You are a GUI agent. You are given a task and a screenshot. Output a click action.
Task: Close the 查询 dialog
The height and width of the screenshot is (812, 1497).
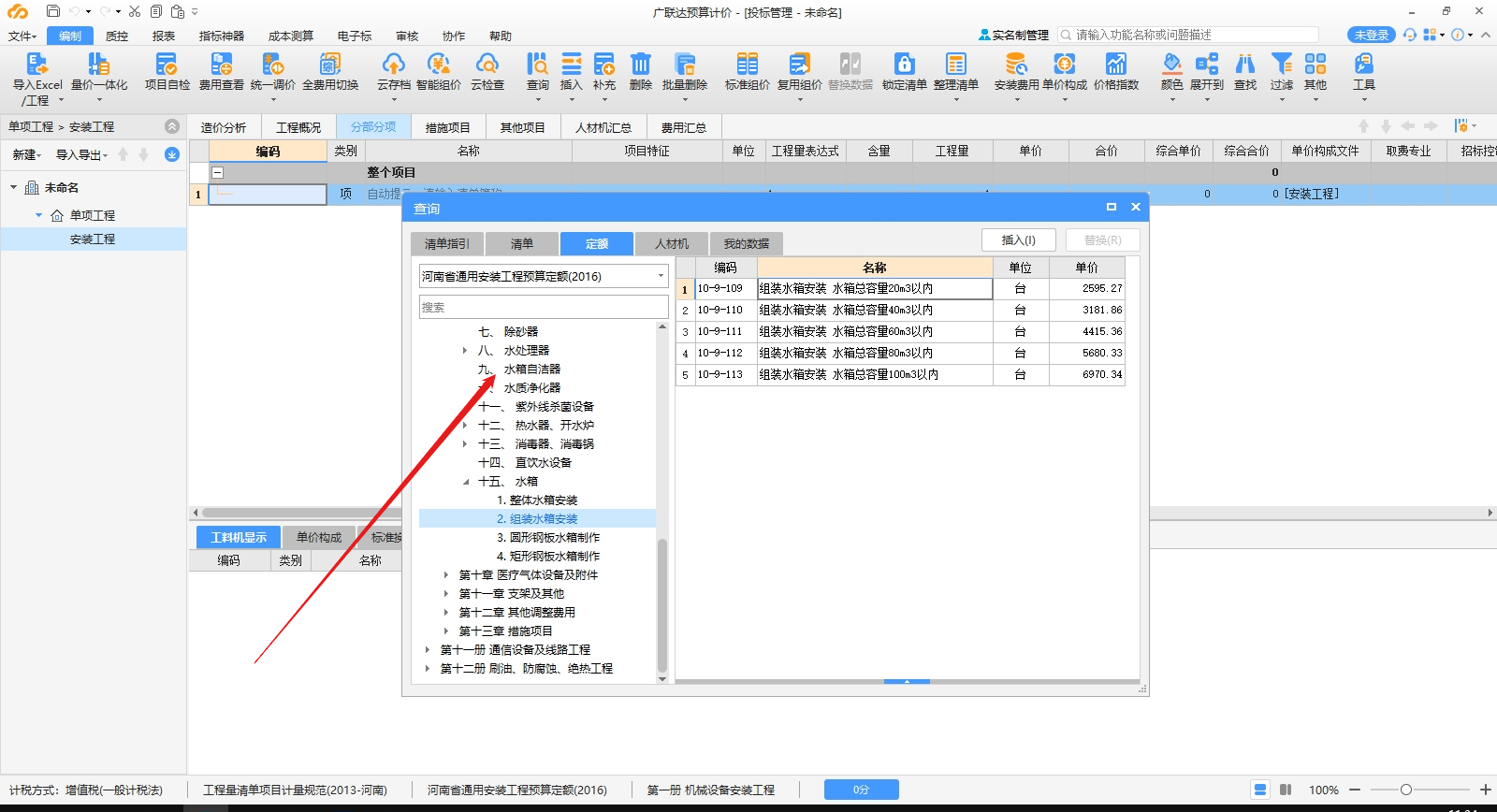(x=1136, y=207)
